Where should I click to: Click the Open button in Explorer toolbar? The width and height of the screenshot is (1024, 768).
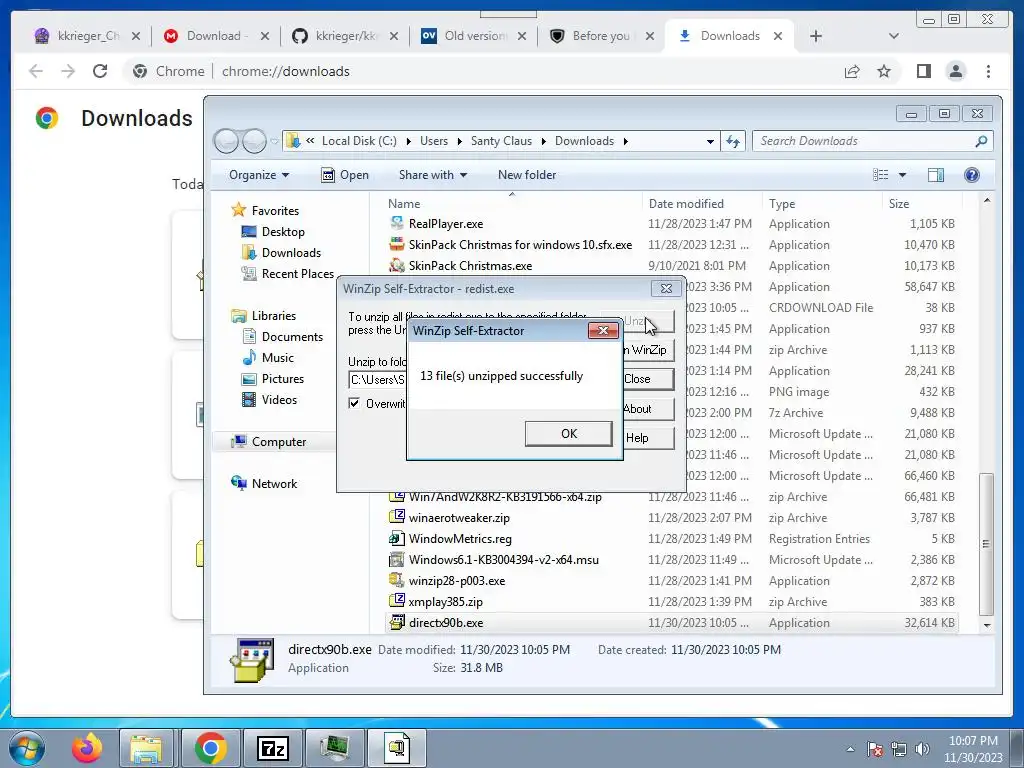[x=345, y=175]
